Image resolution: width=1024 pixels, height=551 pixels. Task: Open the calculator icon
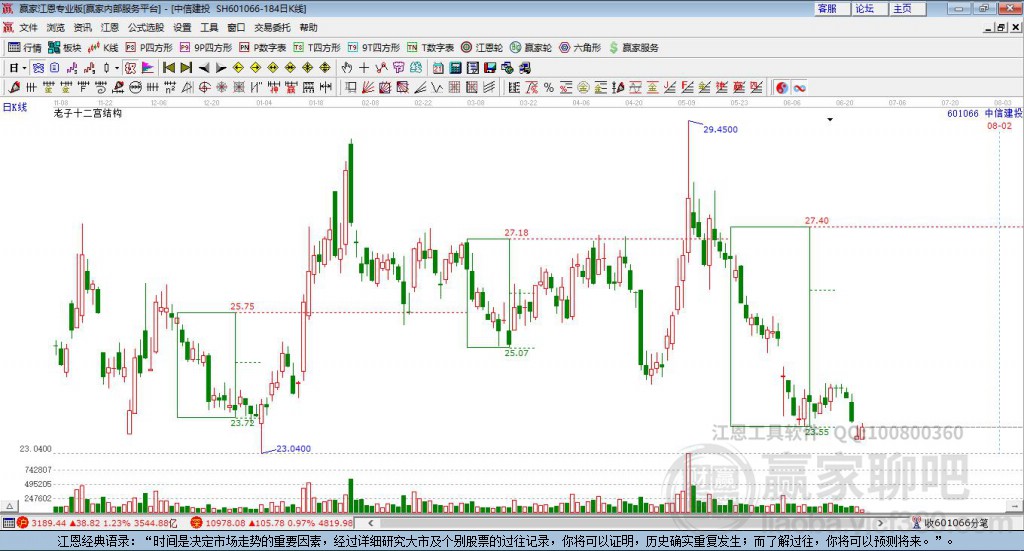point(455,68)
